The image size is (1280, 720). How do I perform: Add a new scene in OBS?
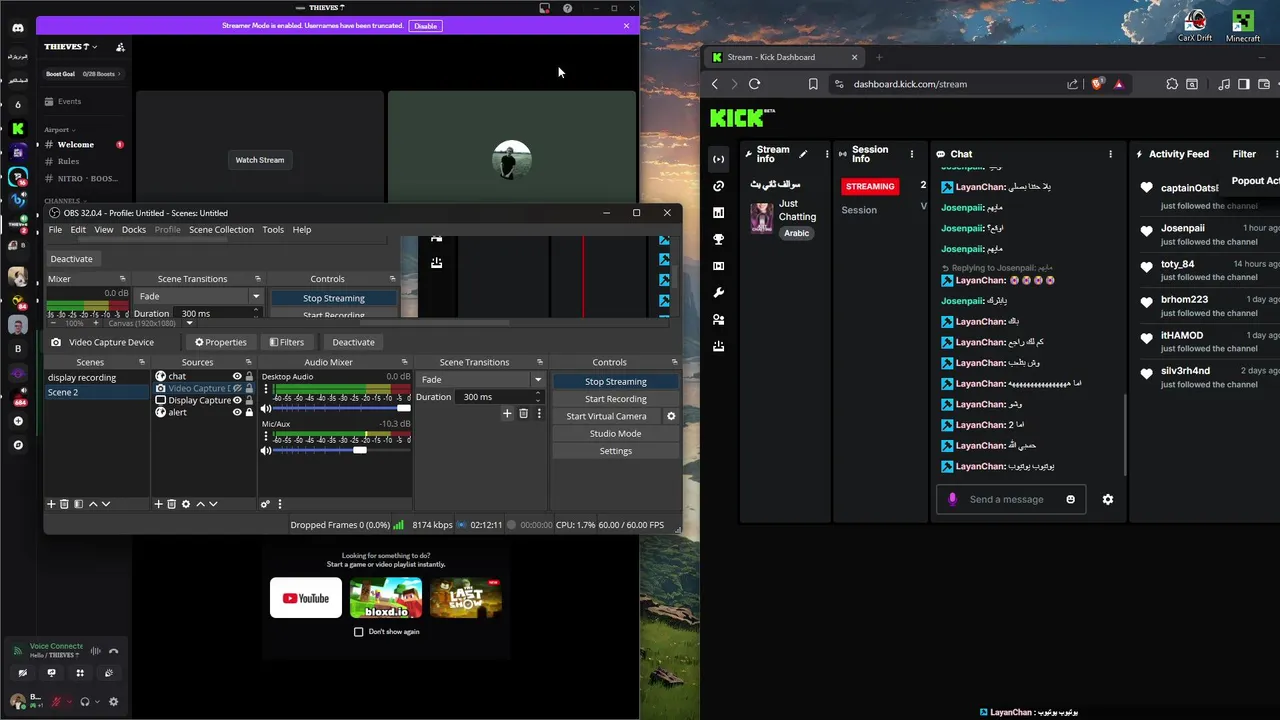pos(51,504)
